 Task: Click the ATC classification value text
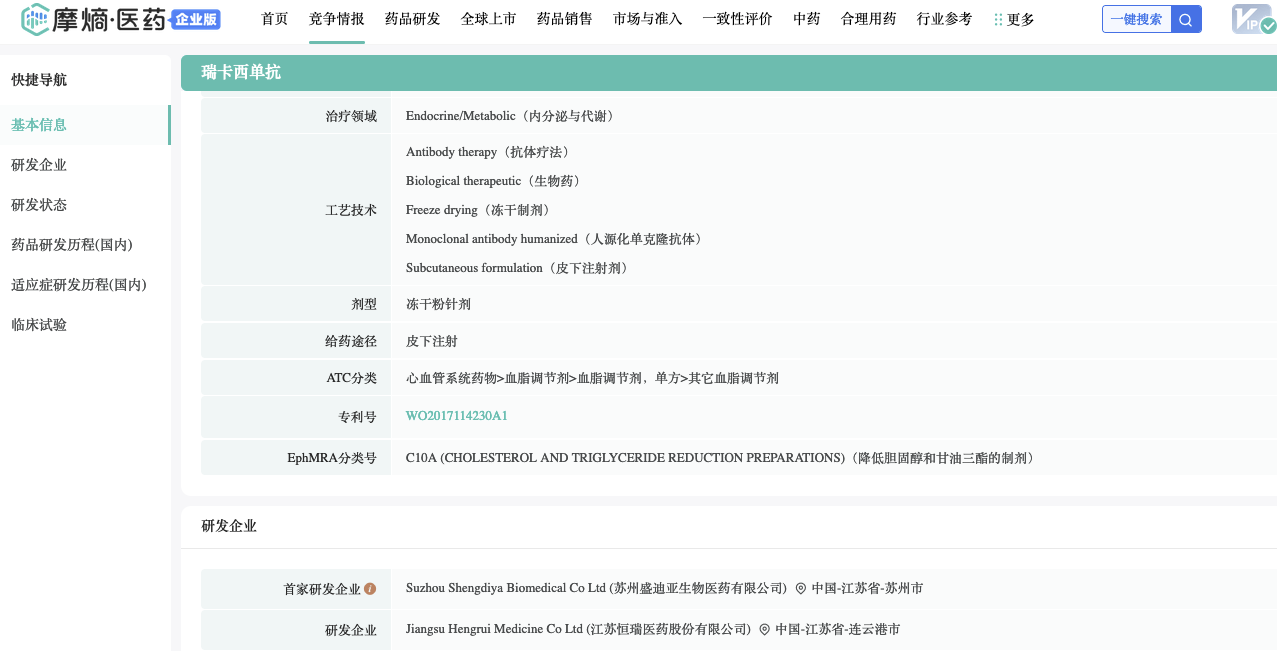coord(592,378)
